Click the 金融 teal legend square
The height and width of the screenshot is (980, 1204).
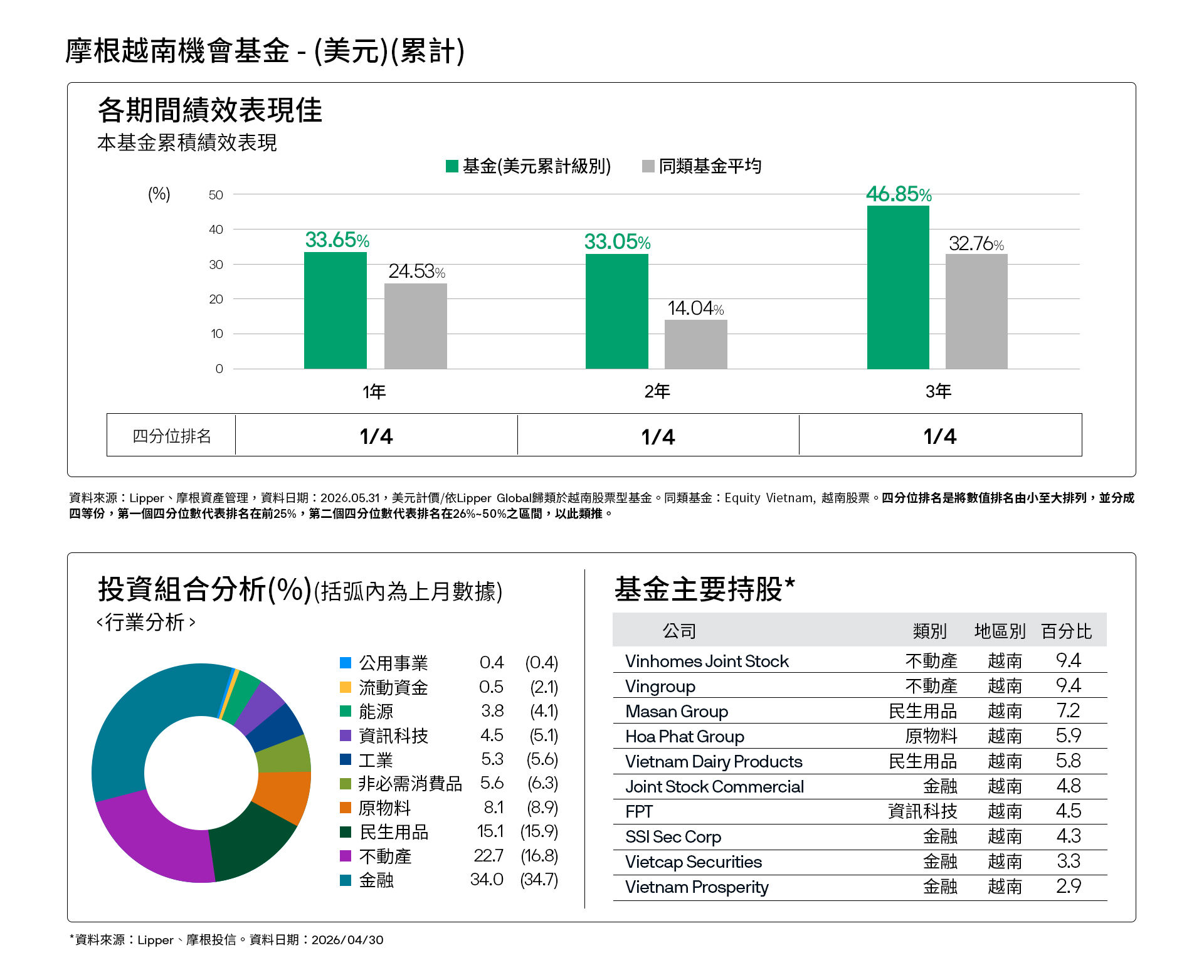click(x=346, y=880)
